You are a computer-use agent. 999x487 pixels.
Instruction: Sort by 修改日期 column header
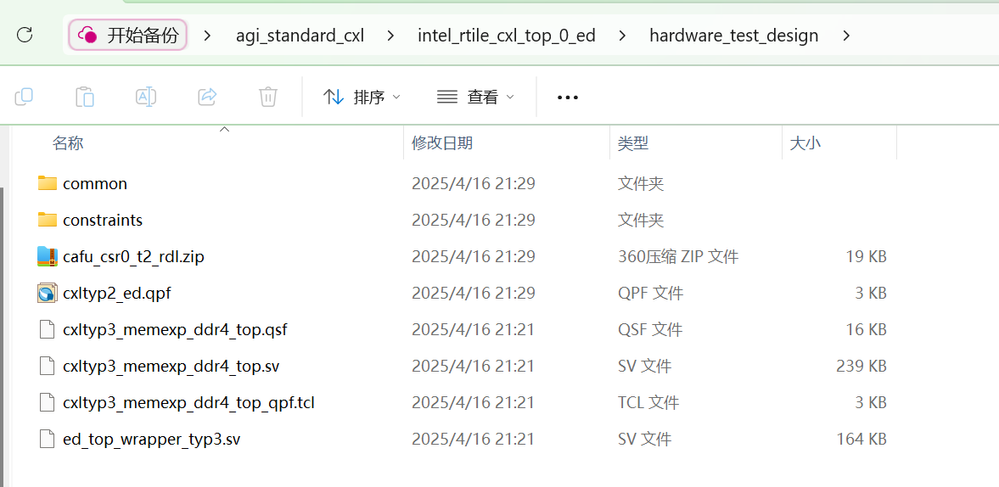click(442, 143)
